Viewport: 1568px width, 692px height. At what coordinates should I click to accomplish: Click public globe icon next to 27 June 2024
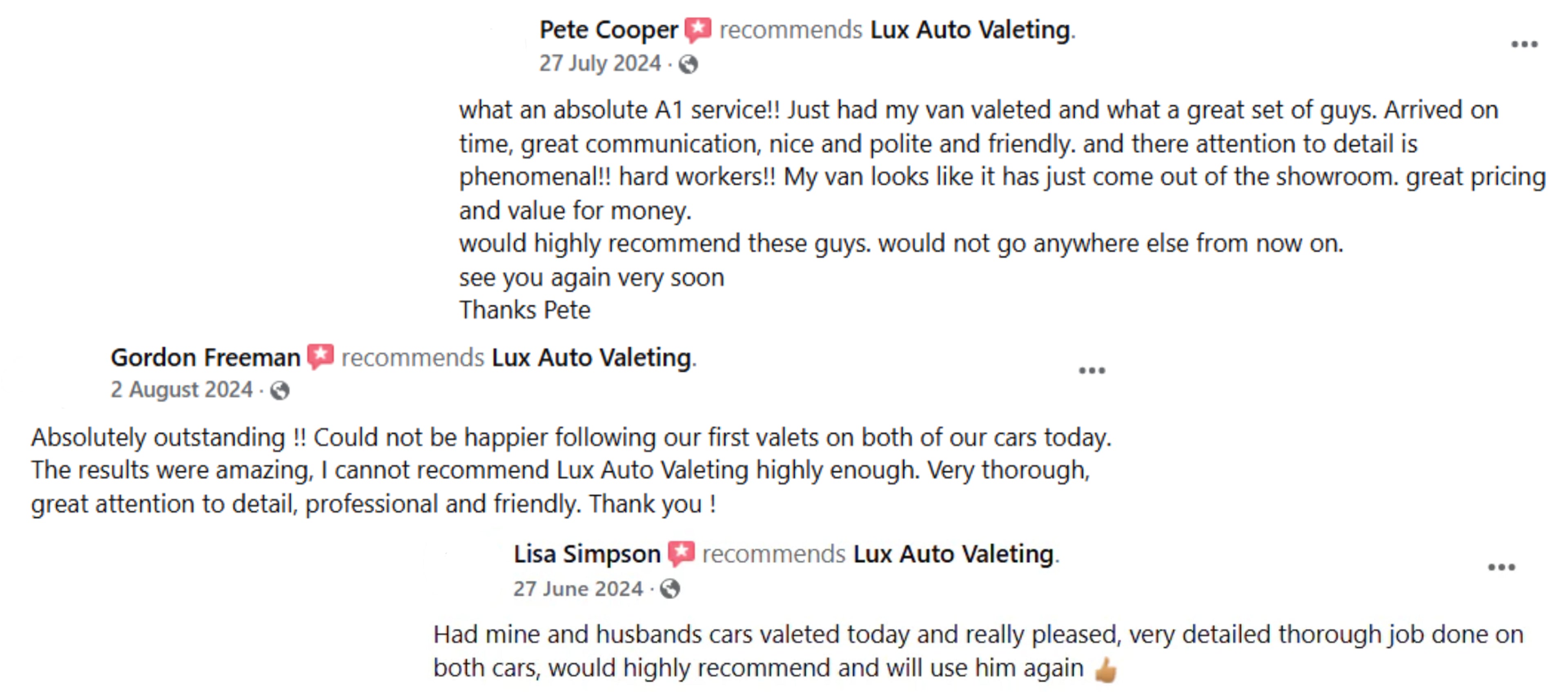670,588
